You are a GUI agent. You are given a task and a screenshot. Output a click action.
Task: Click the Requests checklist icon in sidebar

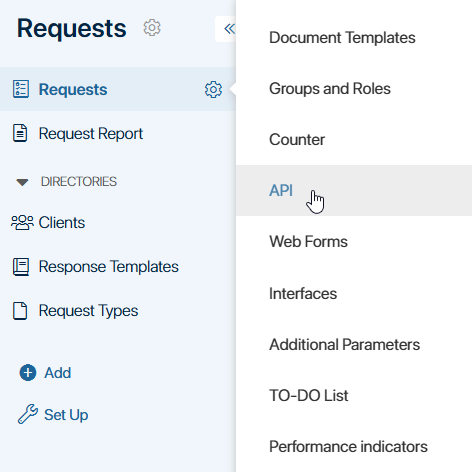coord(21,89)
